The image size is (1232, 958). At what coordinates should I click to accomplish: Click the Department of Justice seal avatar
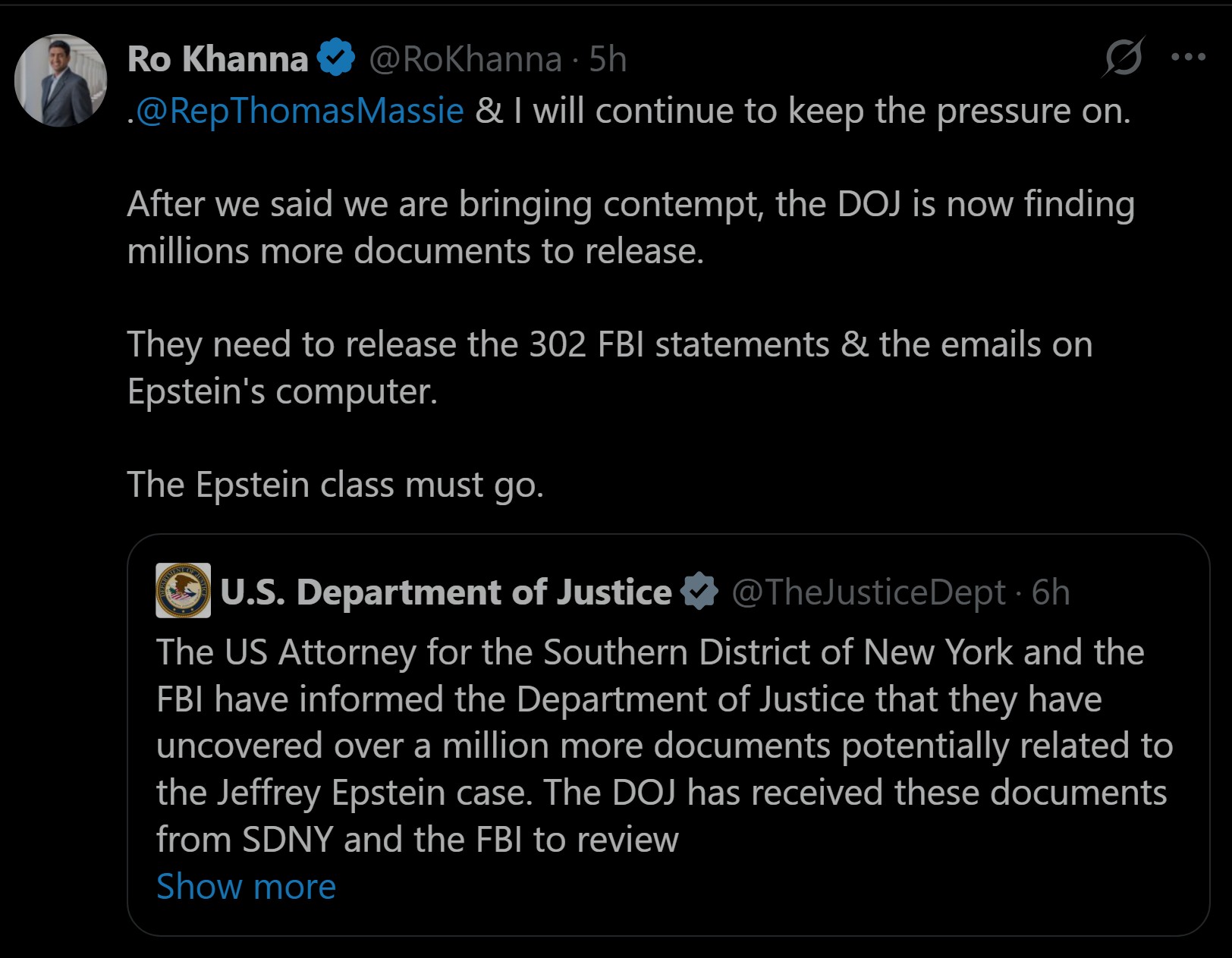pyautogui.click(x=183, y=591)
